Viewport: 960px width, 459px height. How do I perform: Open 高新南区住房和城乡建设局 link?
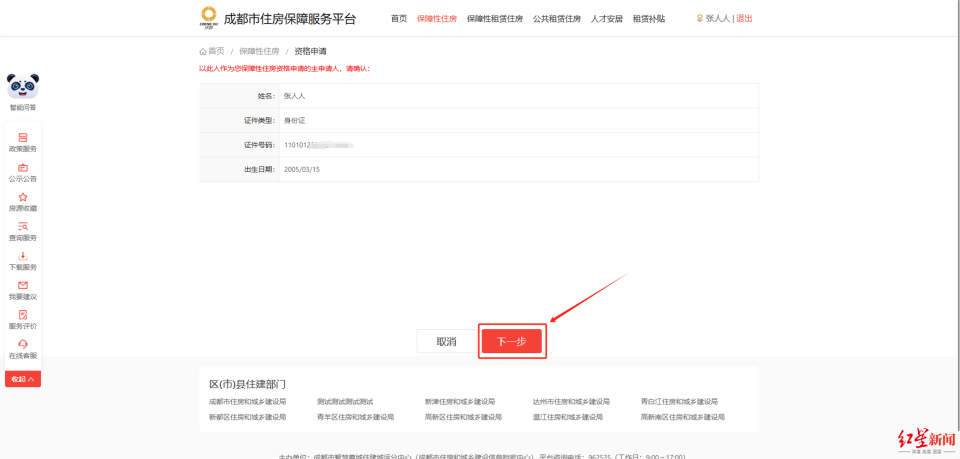point(683,417)
